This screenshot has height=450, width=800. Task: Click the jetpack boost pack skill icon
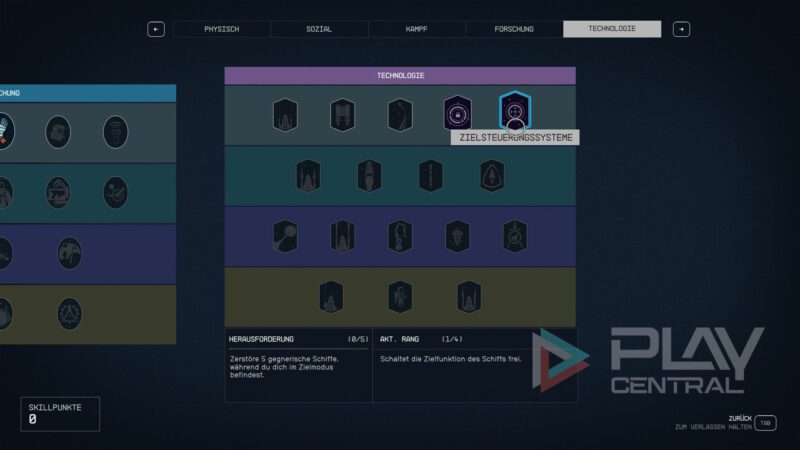343,114
